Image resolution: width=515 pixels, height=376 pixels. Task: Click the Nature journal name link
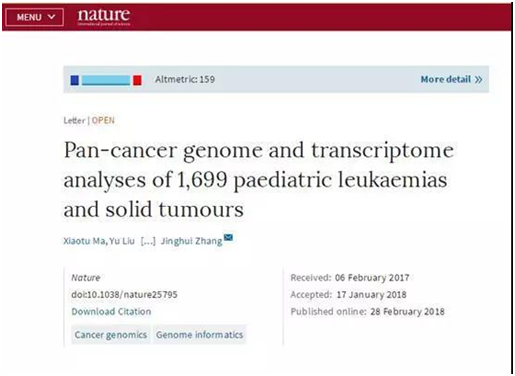pyautogui.click(x=86, y=277)
